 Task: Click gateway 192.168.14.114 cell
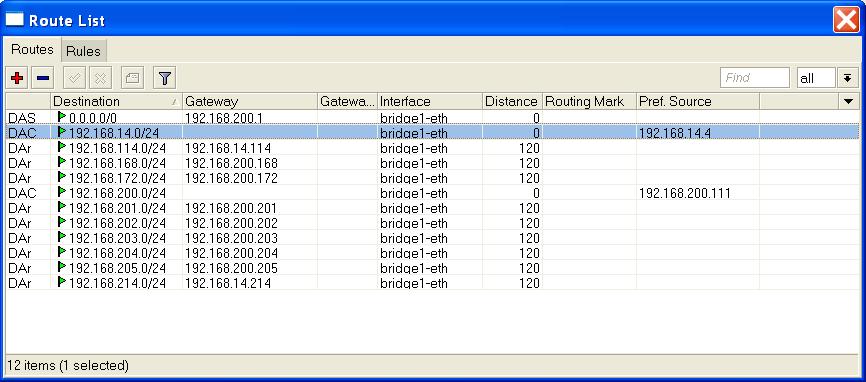[x=250, y=148]
